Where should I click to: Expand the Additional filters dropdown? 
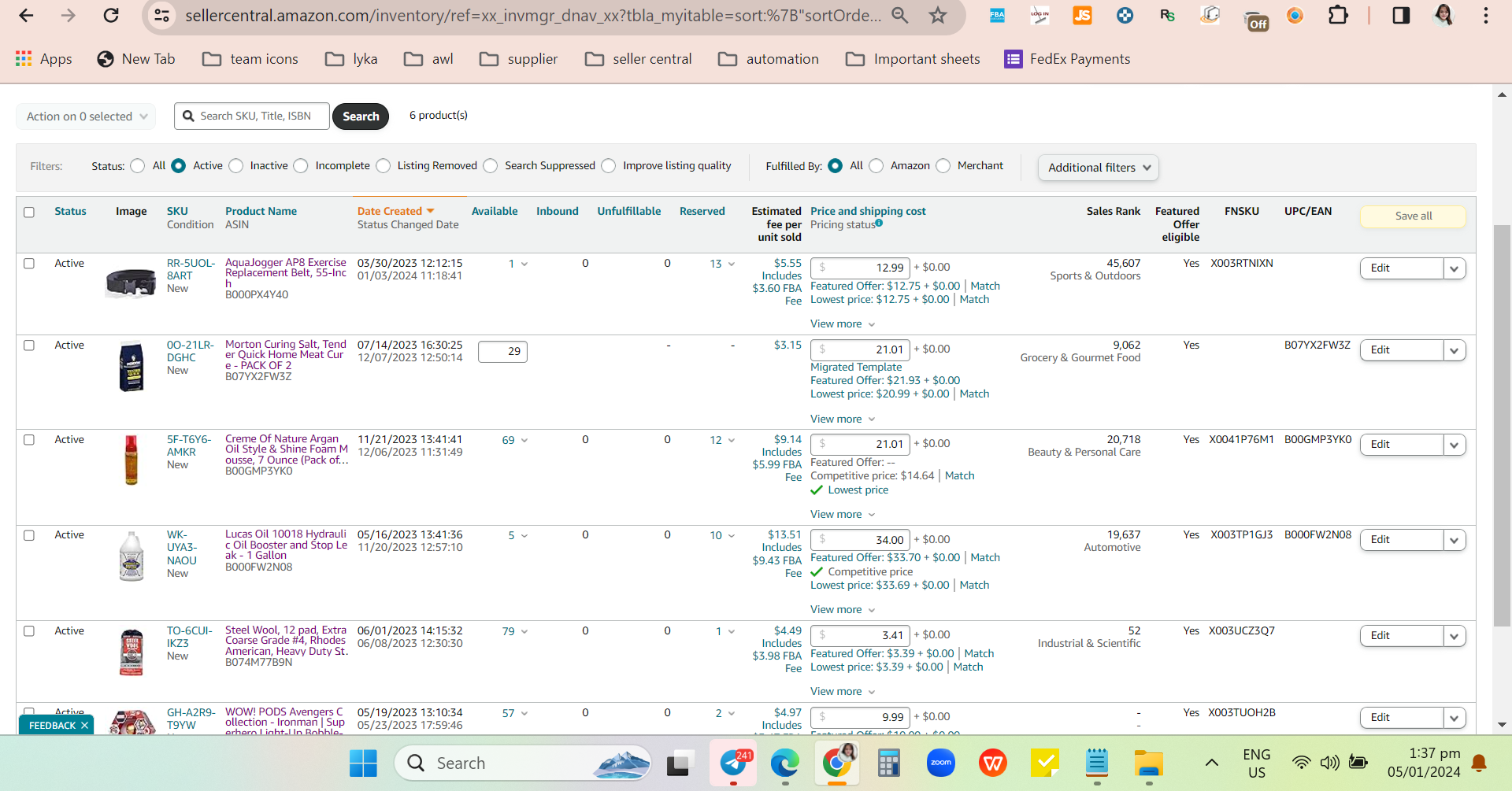1098,168
